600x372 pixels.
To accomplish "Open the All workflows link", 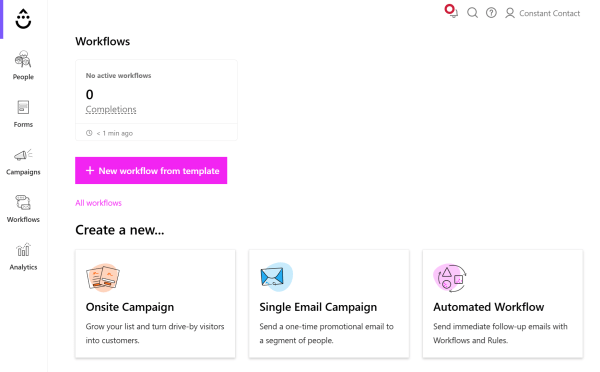I will coord(98,203).
